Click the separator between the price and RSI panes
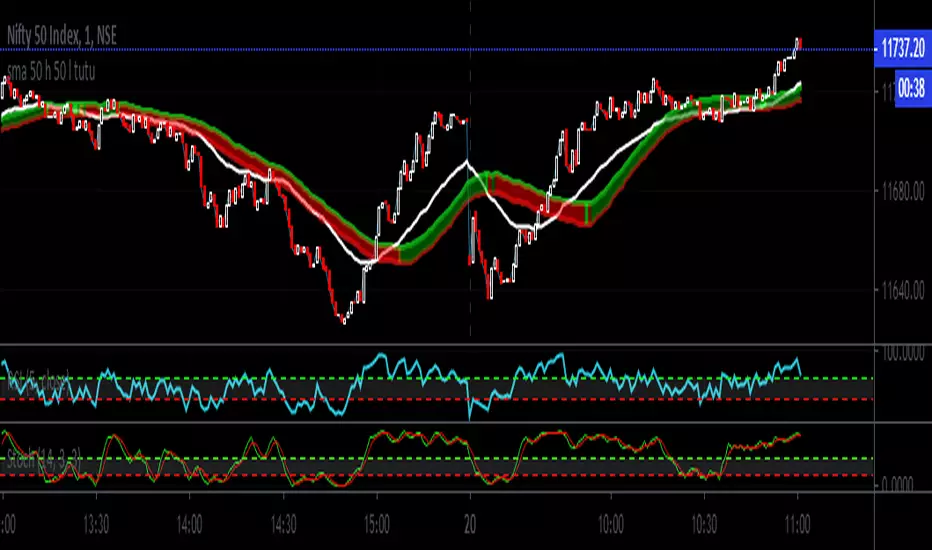The image size is (932, 550). coord(437,345)
